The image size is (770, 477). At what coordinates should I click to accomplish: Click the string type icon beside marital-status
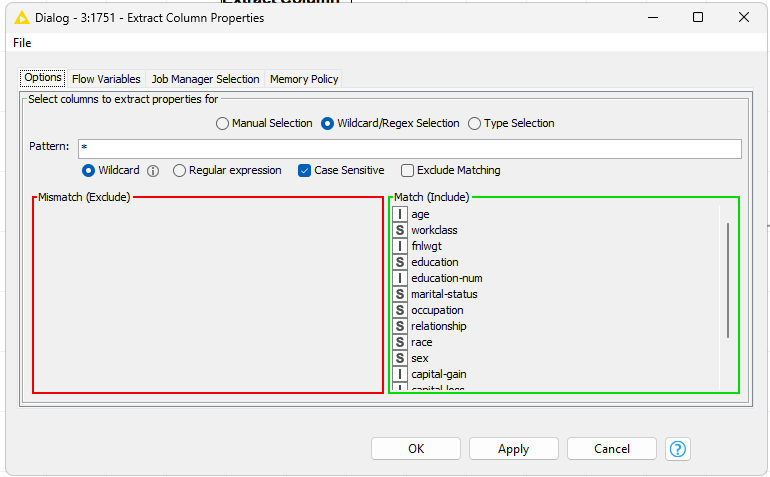click(400, 294)
